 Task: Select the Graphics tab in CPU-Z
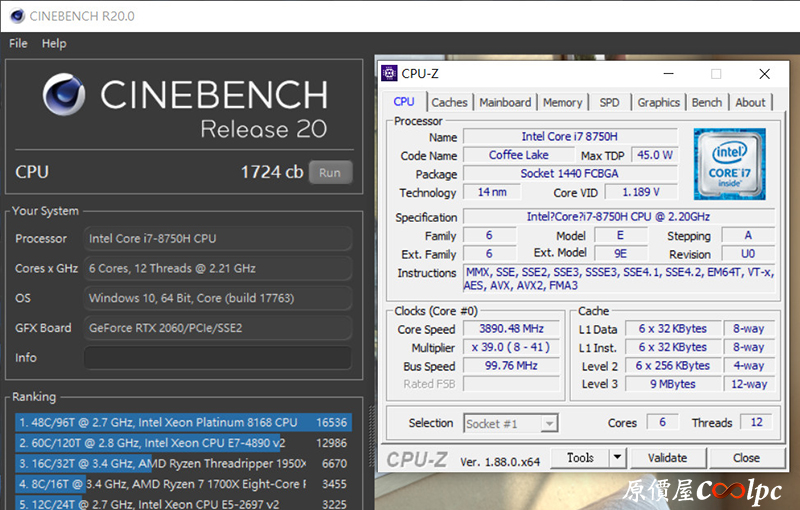(x=658, y=103)
